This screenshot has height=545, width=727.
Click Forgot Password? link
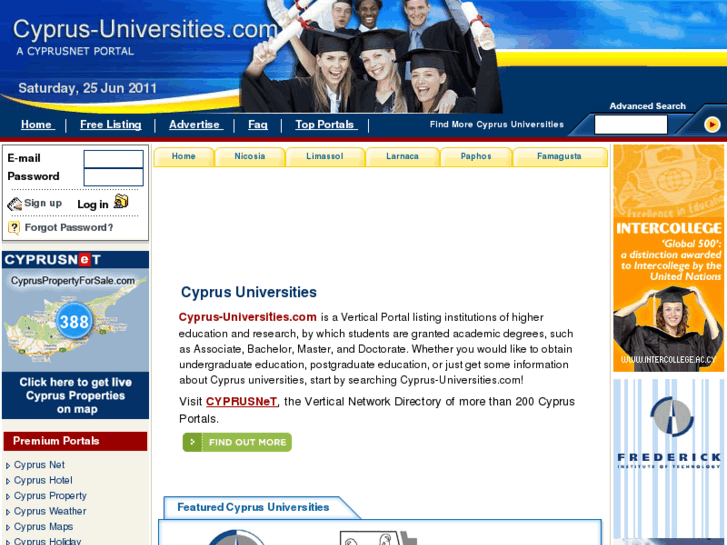[x=69, y=228]
